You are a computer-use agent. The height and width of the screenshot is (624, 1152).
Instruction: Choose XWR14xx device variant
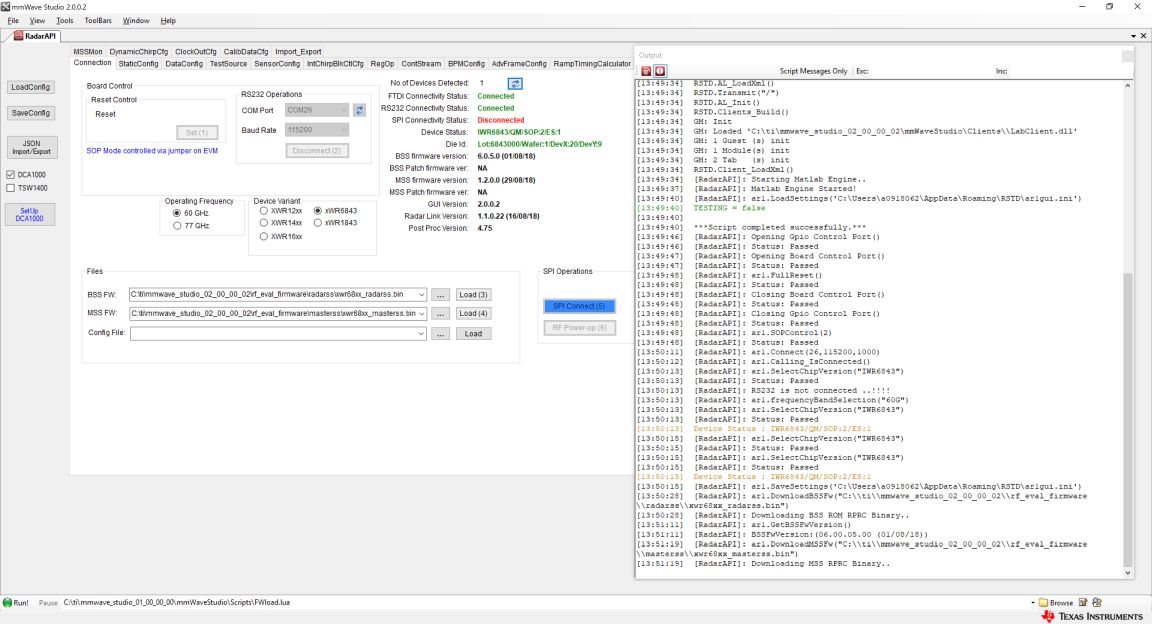coord(264,223)
